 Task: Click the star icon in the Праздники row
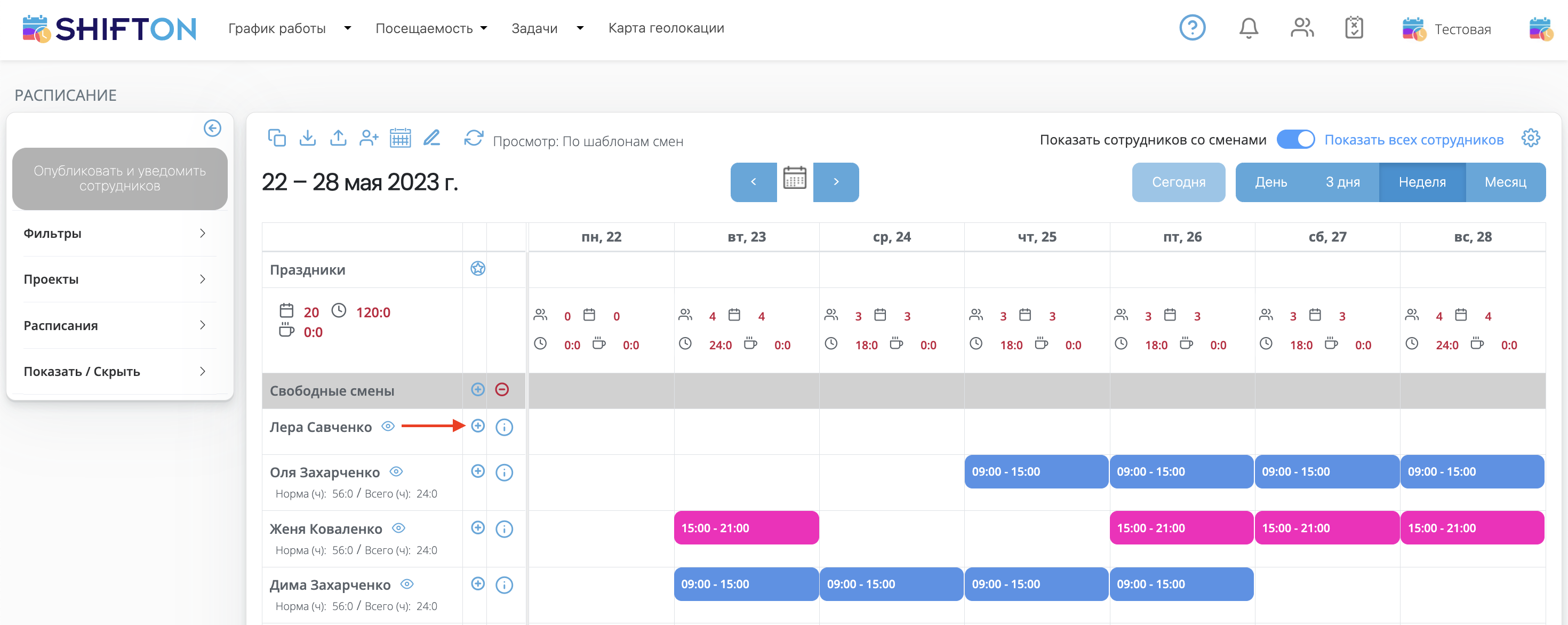click(x=478, y=268)
